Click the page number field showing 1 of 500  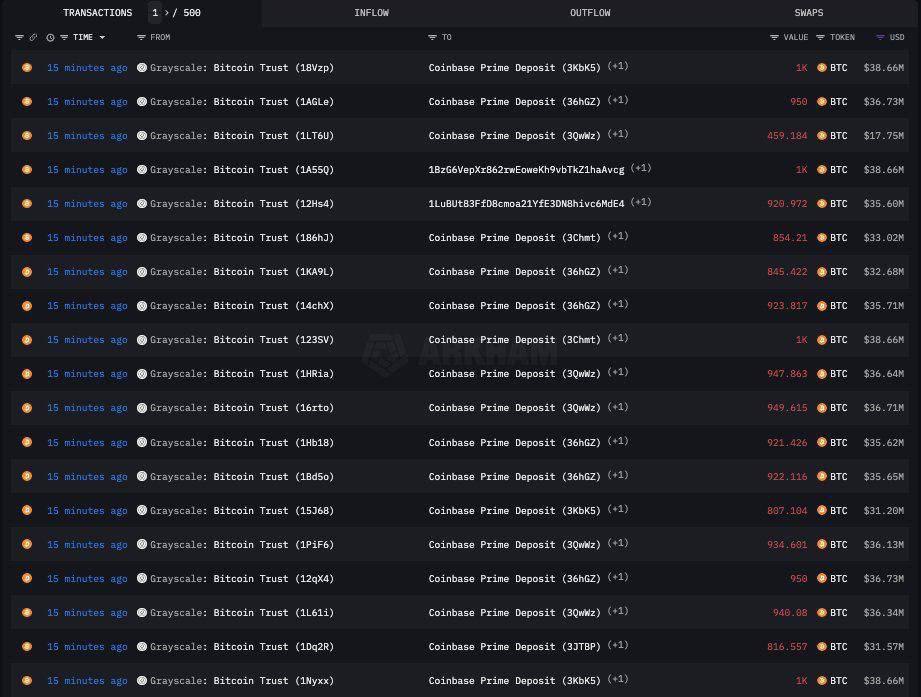coord(155,13)
